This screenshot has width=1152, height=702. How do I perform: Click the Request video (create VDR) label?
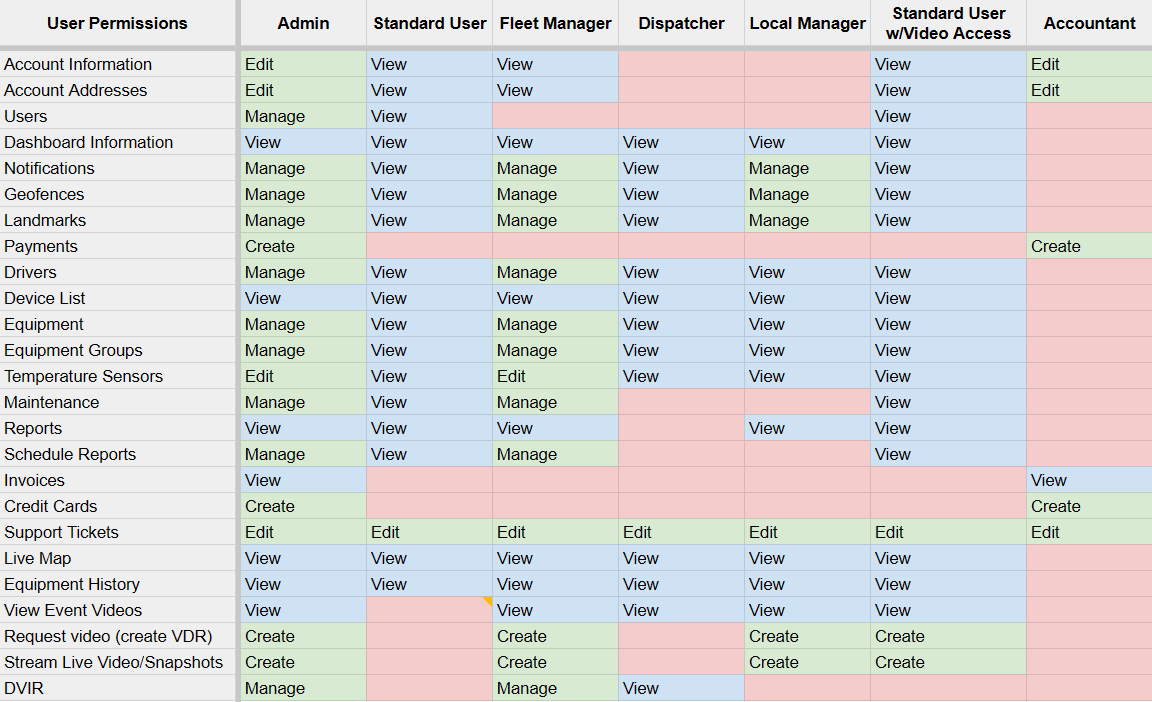pos(118,636)
